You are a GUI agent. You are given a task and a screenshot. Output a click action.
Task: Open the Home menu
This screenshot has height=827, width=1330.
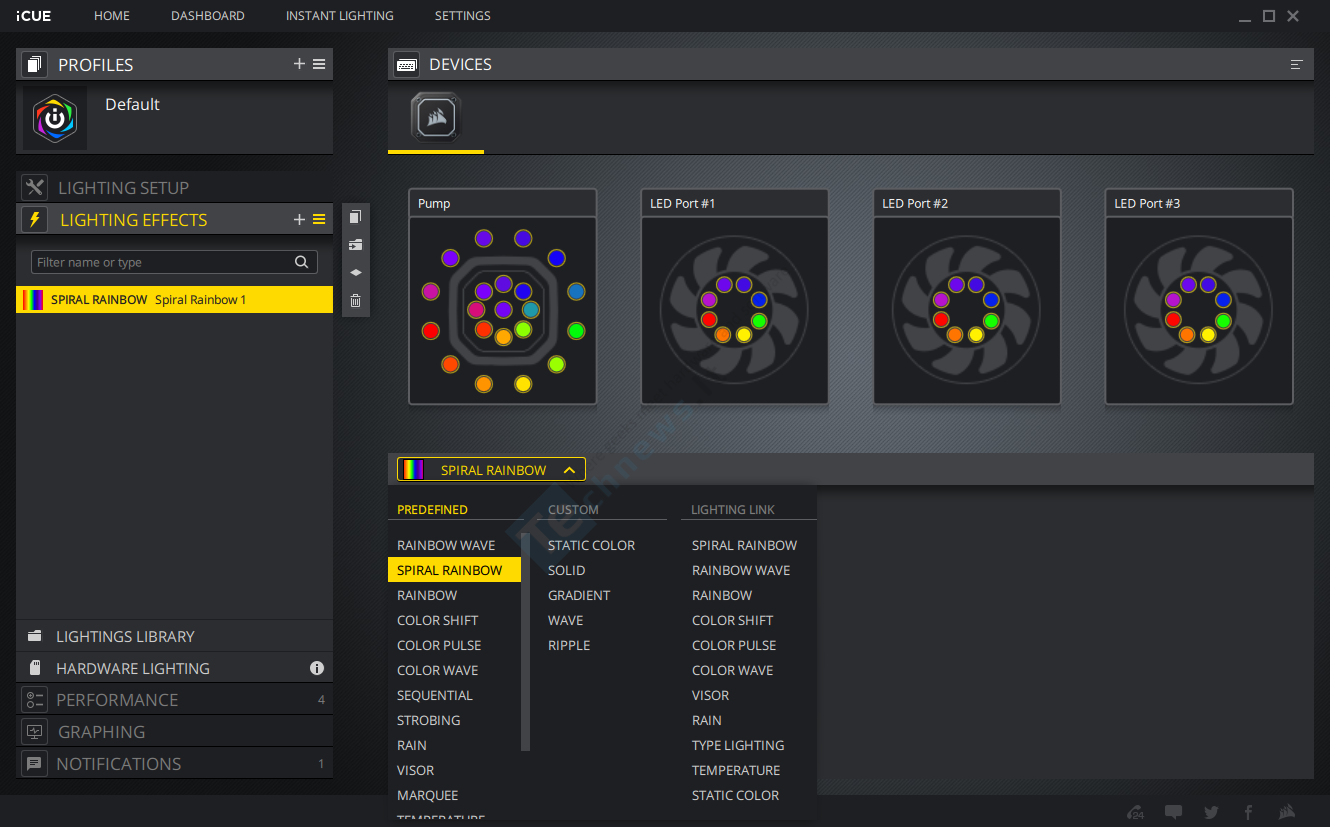pyautogui.click(x=112, y=16)
